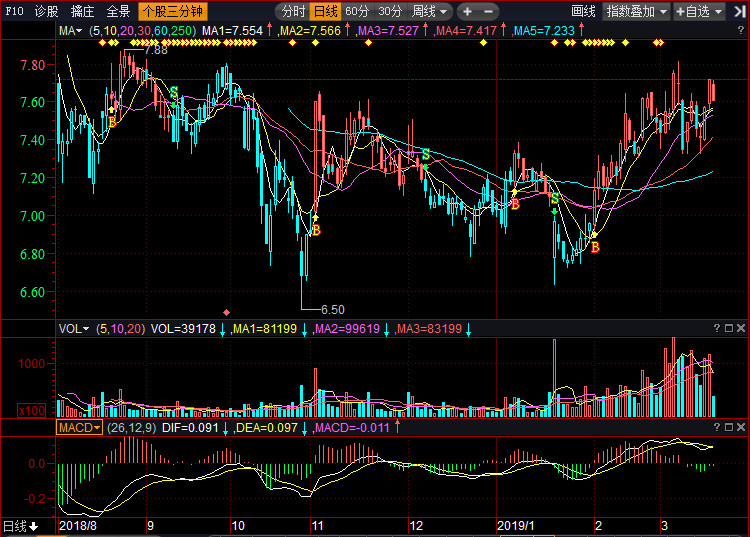Image resolution: width=750 pixels, height=537 pixels.
Task: Maximize the MACD indicator panel
Action: (728, 427)
